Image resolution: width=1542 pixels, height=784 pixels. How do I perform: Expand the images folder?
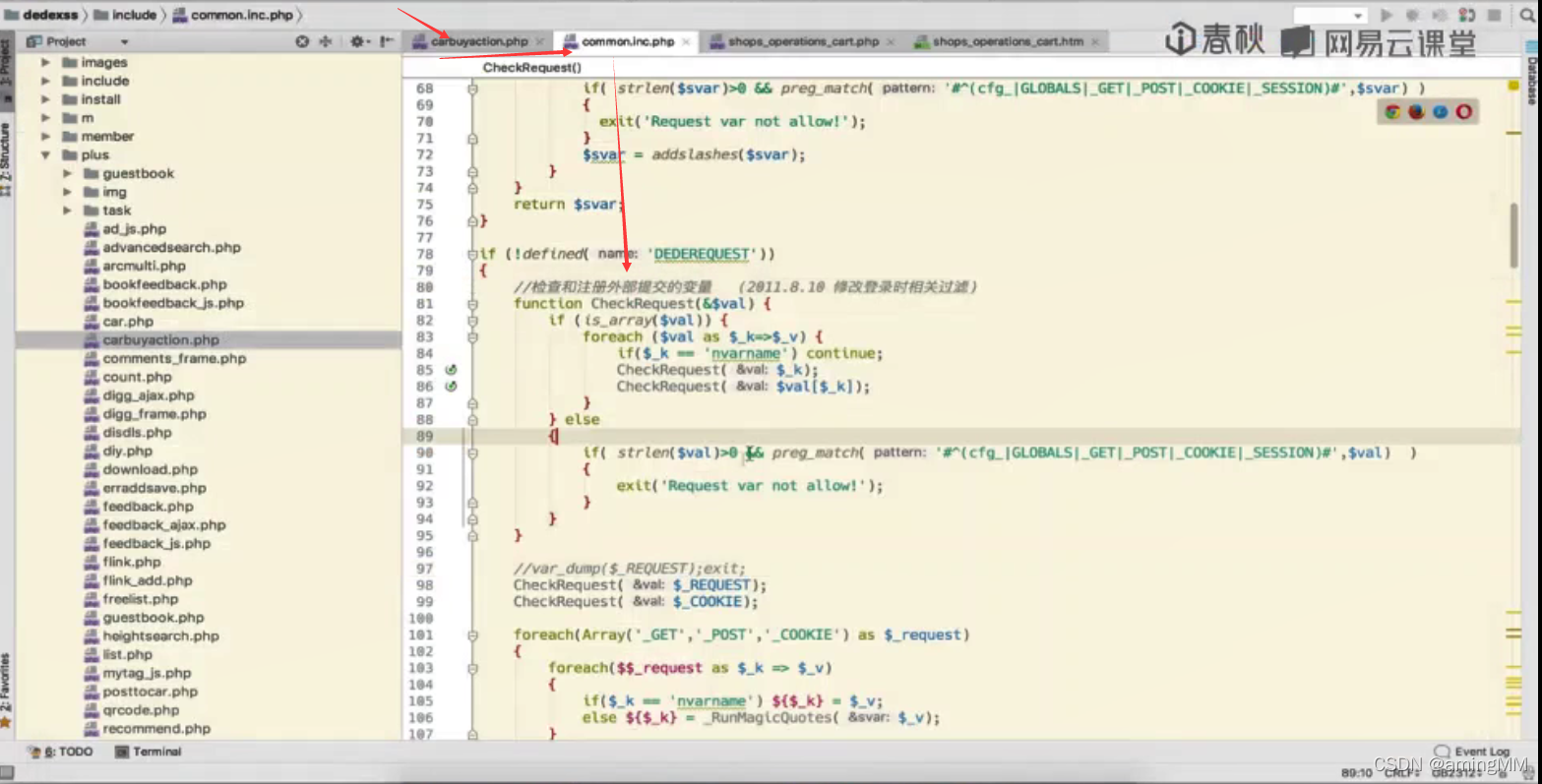click(45, 62)
